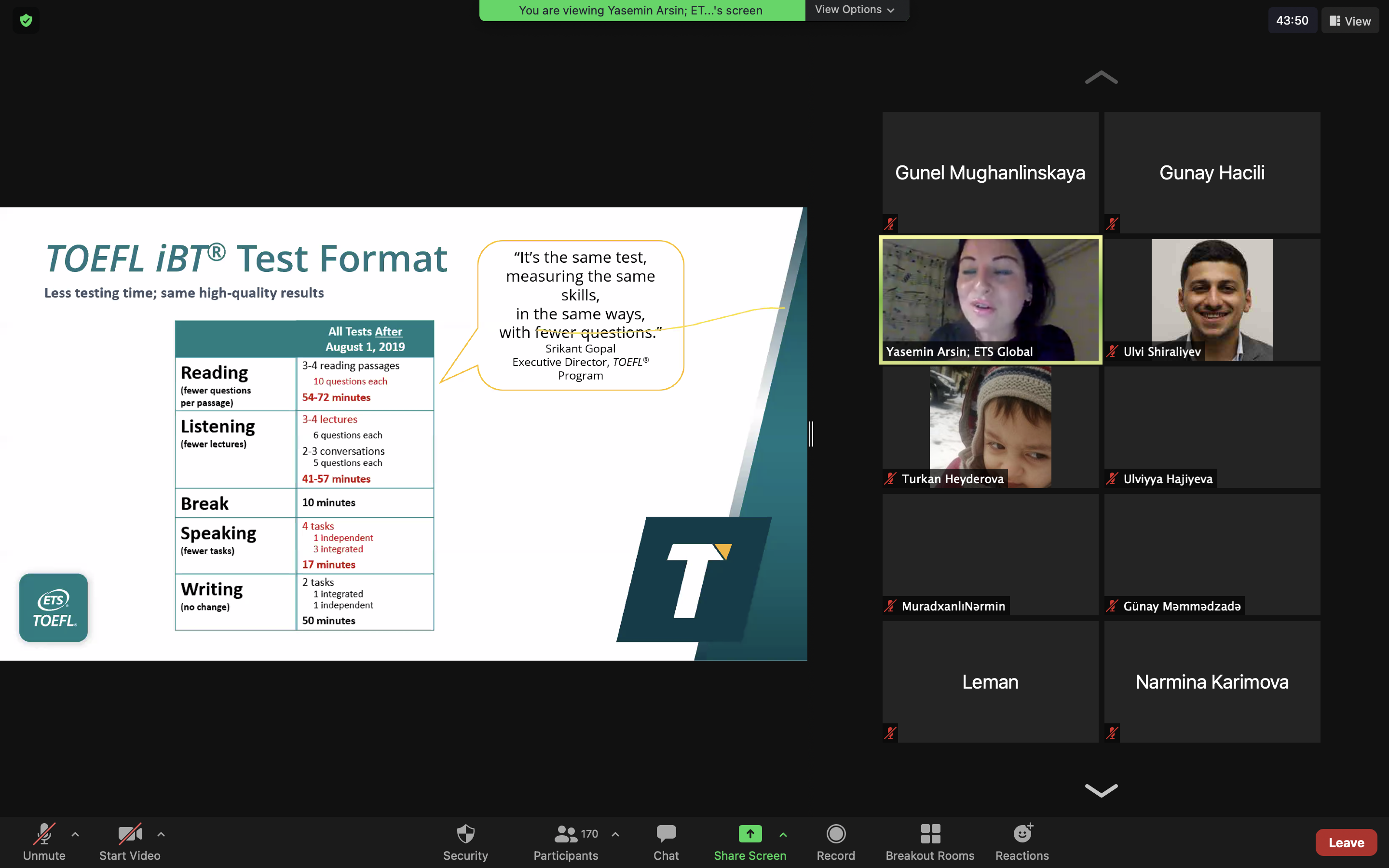Select Gunay Hacili's video tile

[1212, 172]
